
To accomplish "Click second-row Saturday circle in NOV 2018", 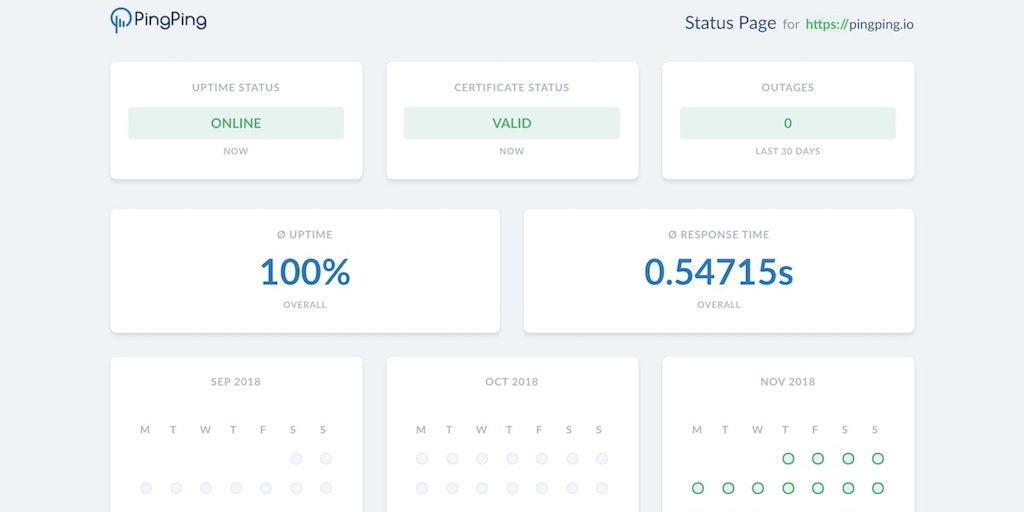I will tap(848, 488).
